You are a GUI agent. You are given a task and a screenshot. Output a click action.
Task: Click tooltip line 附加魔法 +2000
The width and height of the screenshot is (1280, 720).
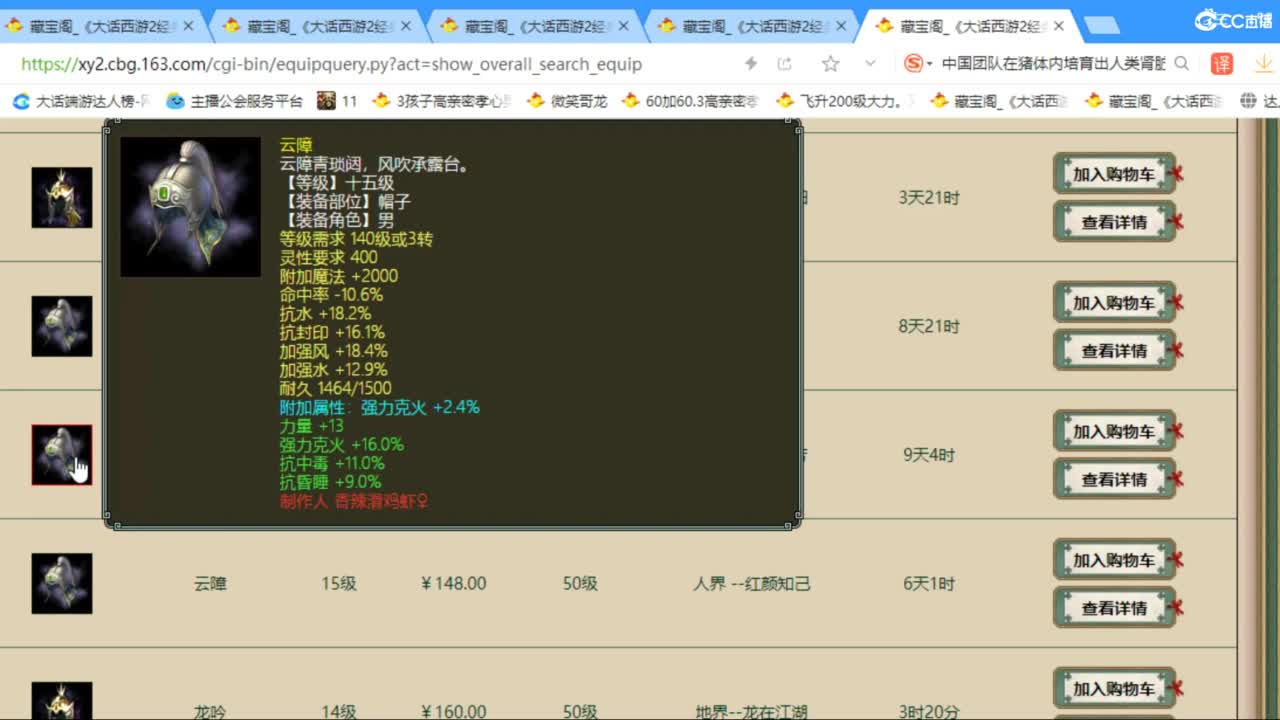pyautogui.click(x=339, y=276)
